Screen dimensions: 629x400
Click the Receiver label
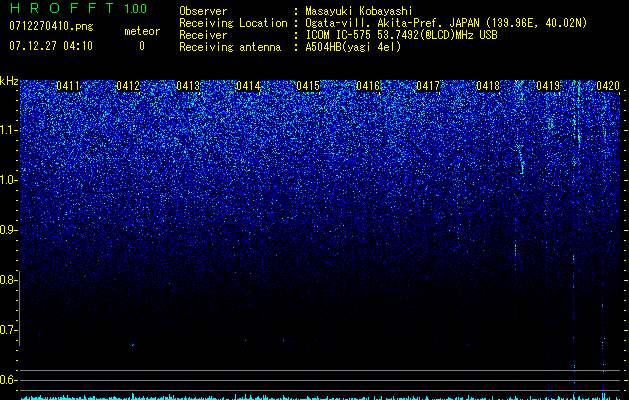tap(203, 35)
